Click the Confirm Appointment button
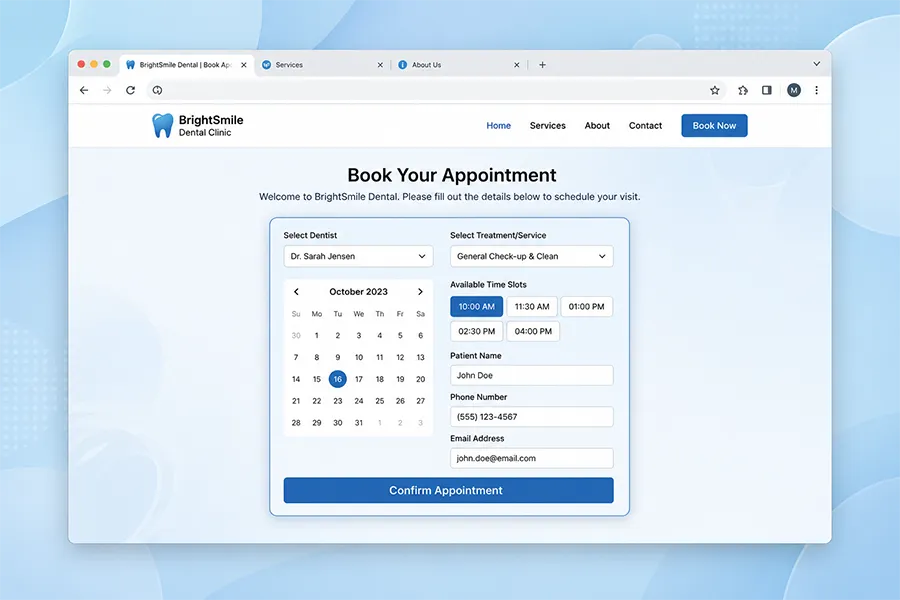The width and height of the screenshot is (900, 600). 448,490
